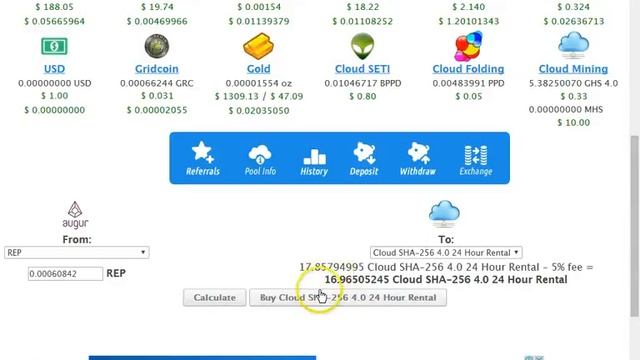The image size is (640, 360).
Task: Click the Cloud SETI alien icon
Action: point(362,46)
